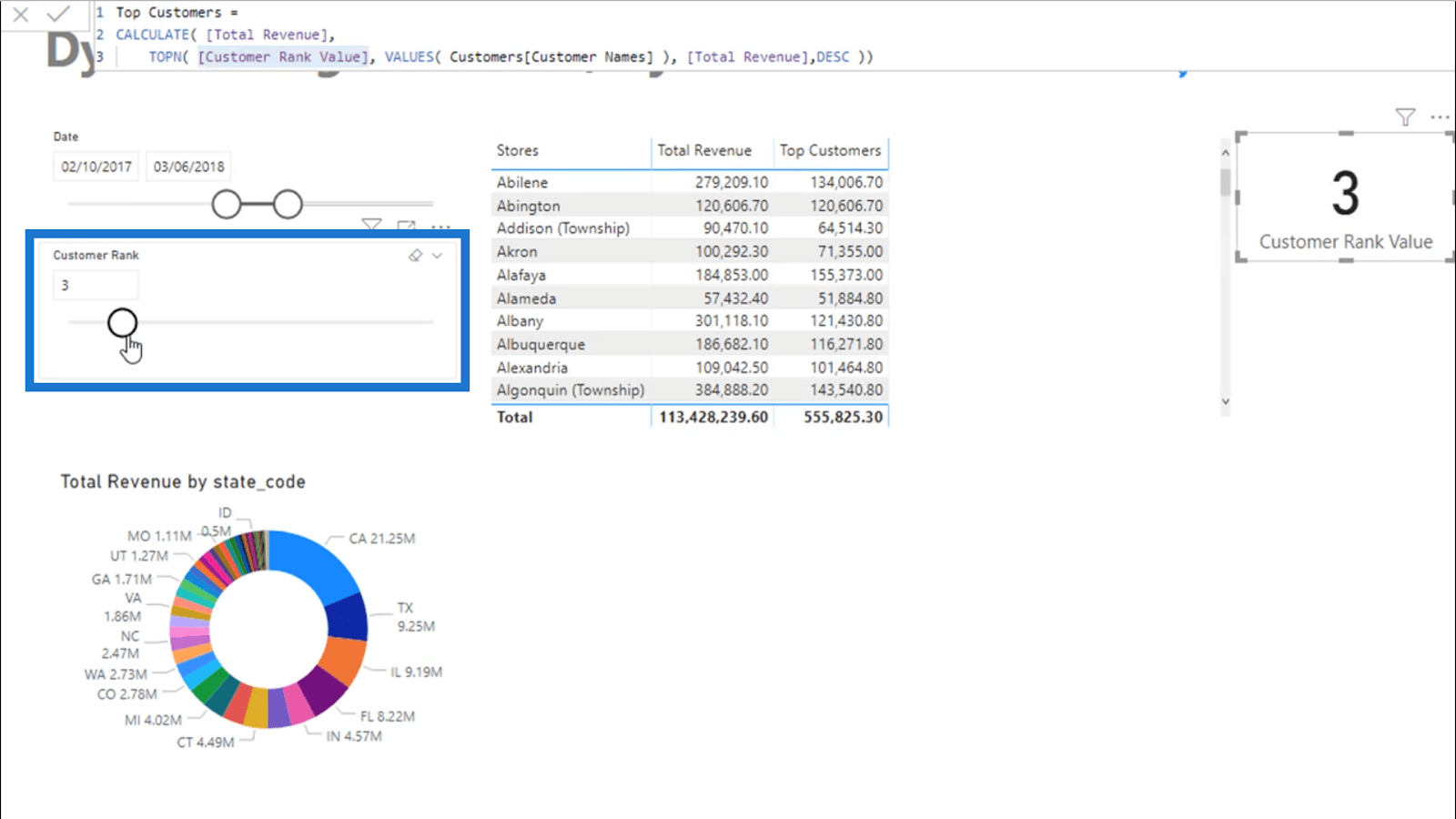This screenshot has width=1456, height=819.
Task: Click the left handle of the Date slider
Action: point(227,205)
